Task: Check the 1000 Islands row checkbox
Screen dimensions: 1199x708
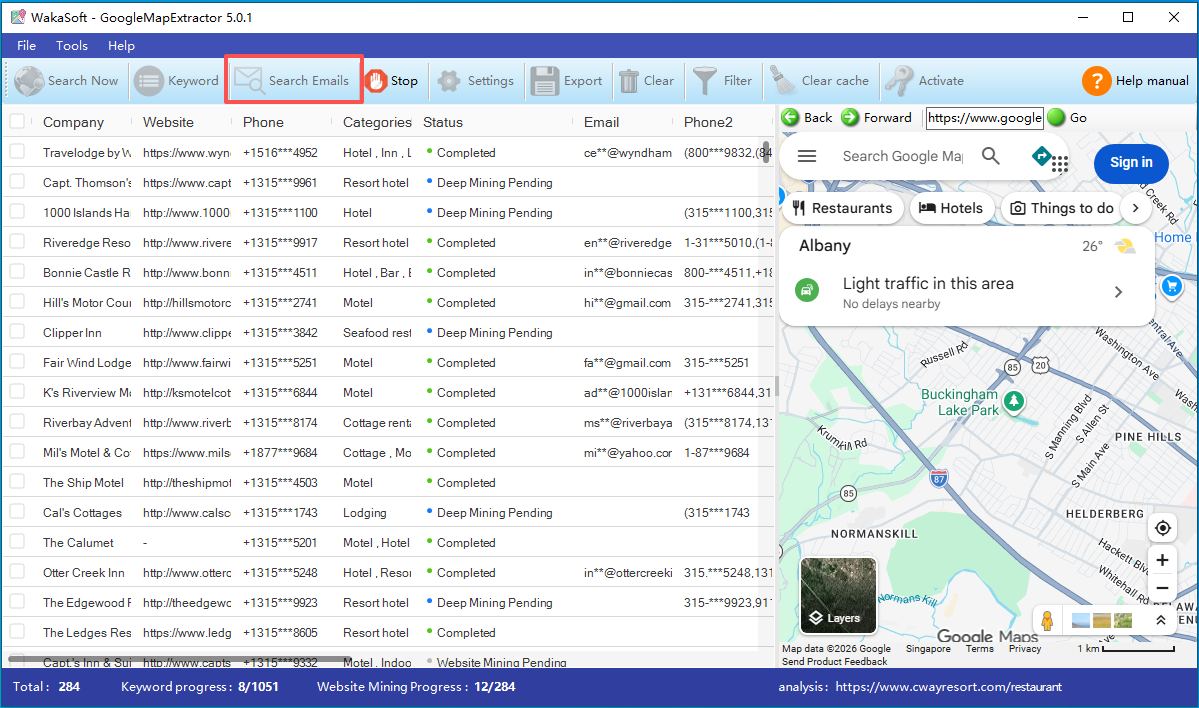Action: pyautogui.click(x=17, y=211)
